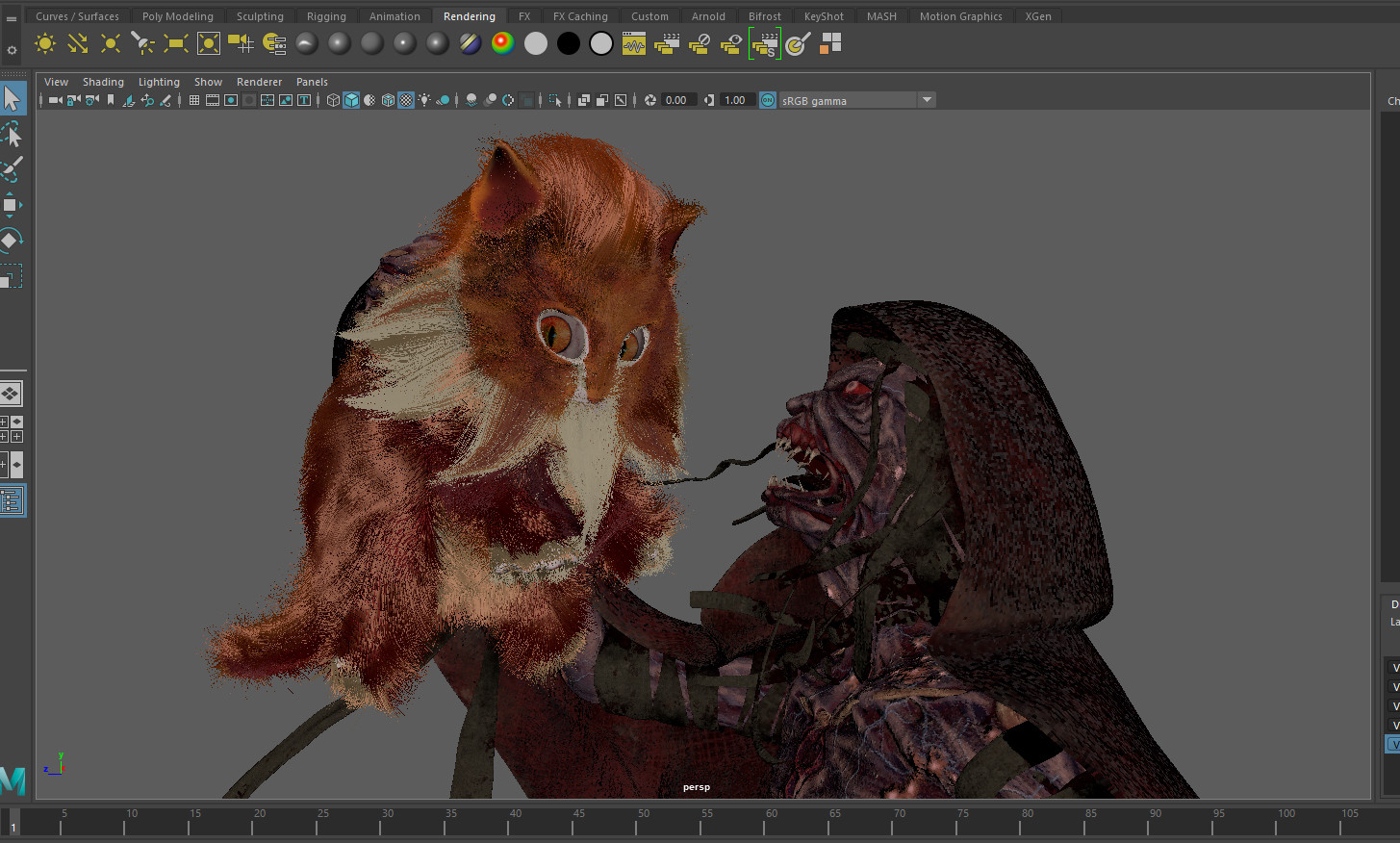Image resolution: width=1400 pixels, height=843 pixels.
Task: Open the Panels menu
Action: 312,82
